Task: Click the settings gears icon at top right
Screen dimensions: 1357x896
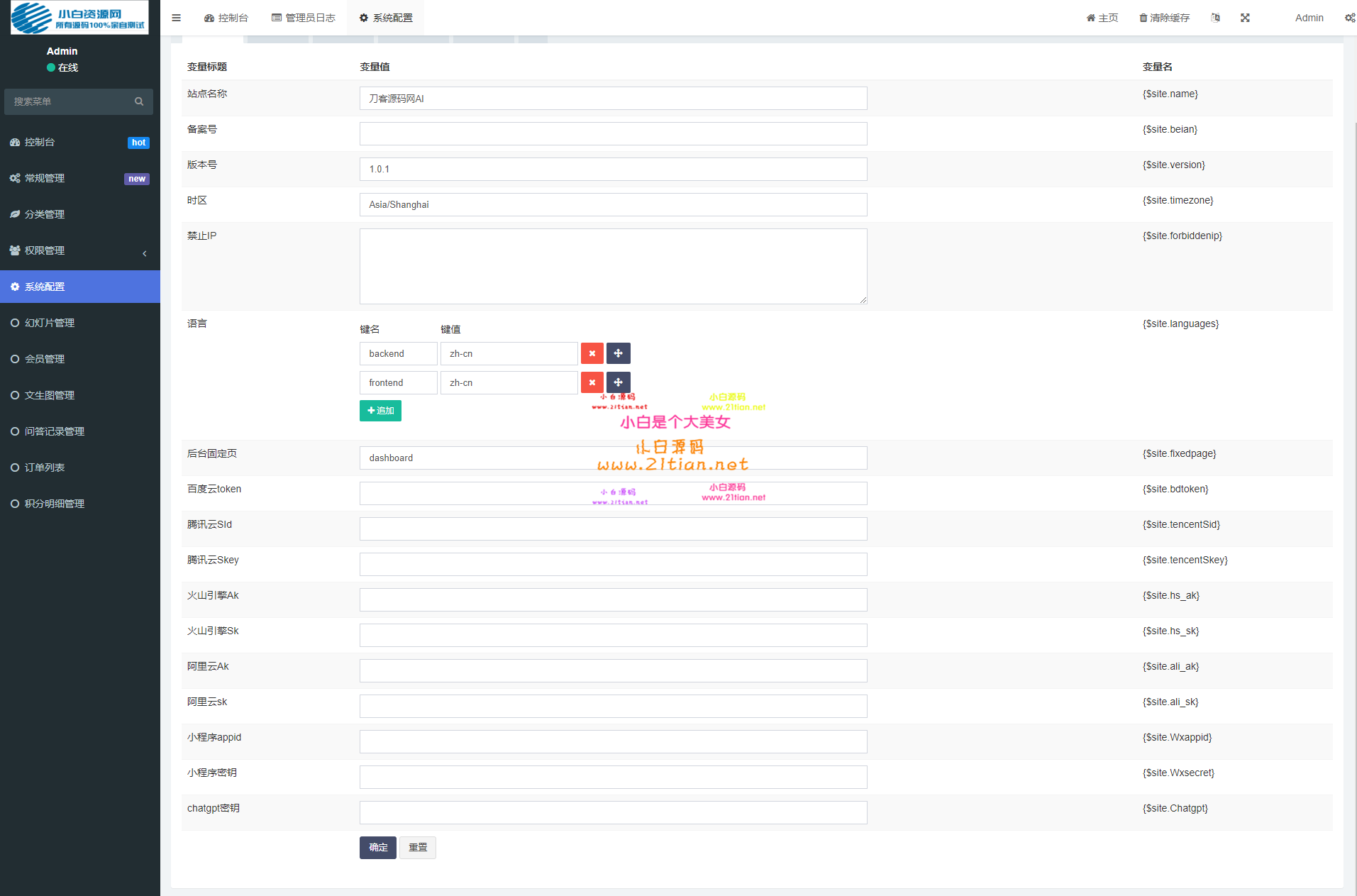Action: [1349, 18]
